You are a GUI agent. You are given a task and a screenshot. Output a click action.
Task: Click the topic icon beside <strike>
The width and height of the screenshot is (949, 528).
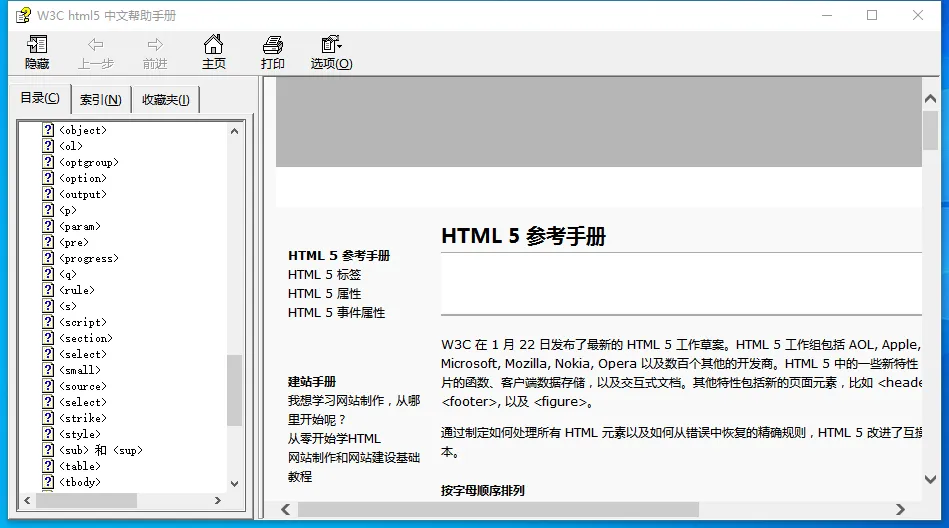click(x=48, y=418)
